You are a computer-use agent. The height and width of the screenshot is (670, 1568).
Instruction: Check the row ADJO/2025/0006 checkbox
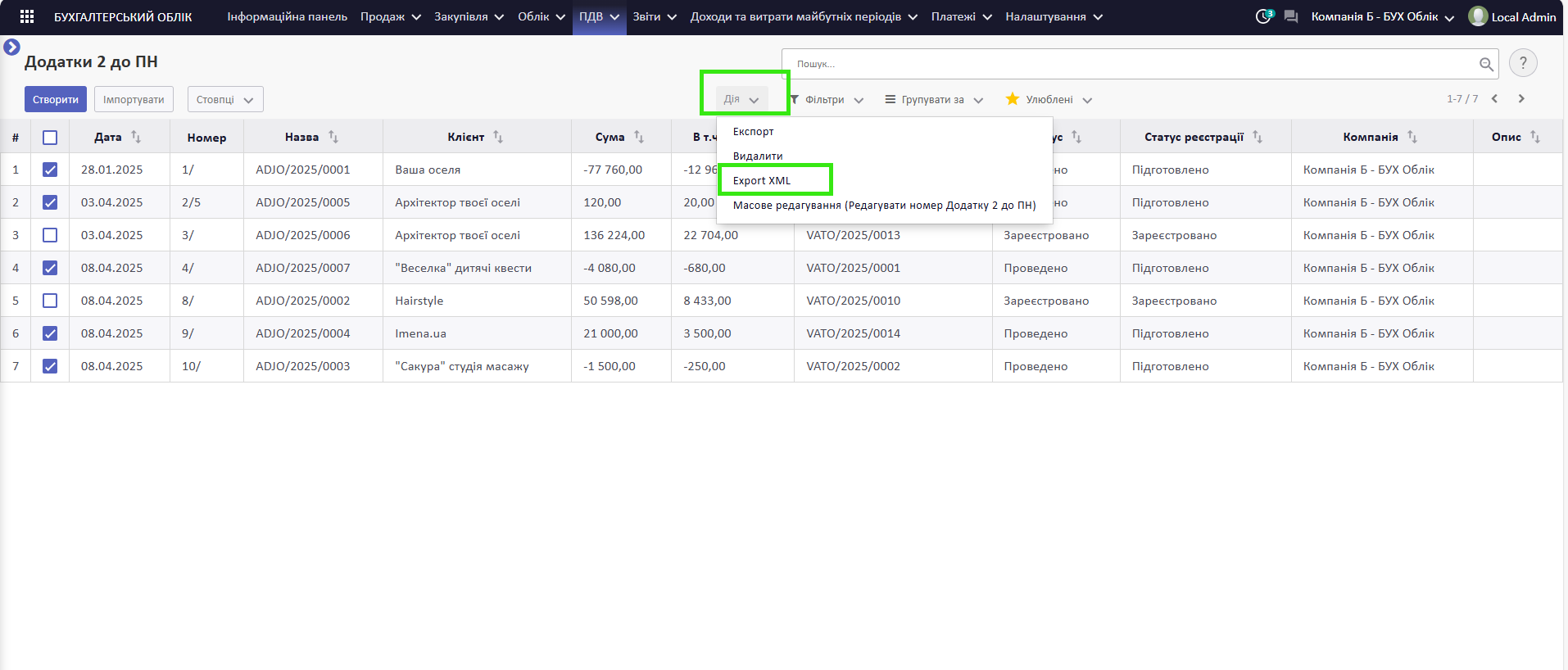pyautogui.click(x=50, y=235)
